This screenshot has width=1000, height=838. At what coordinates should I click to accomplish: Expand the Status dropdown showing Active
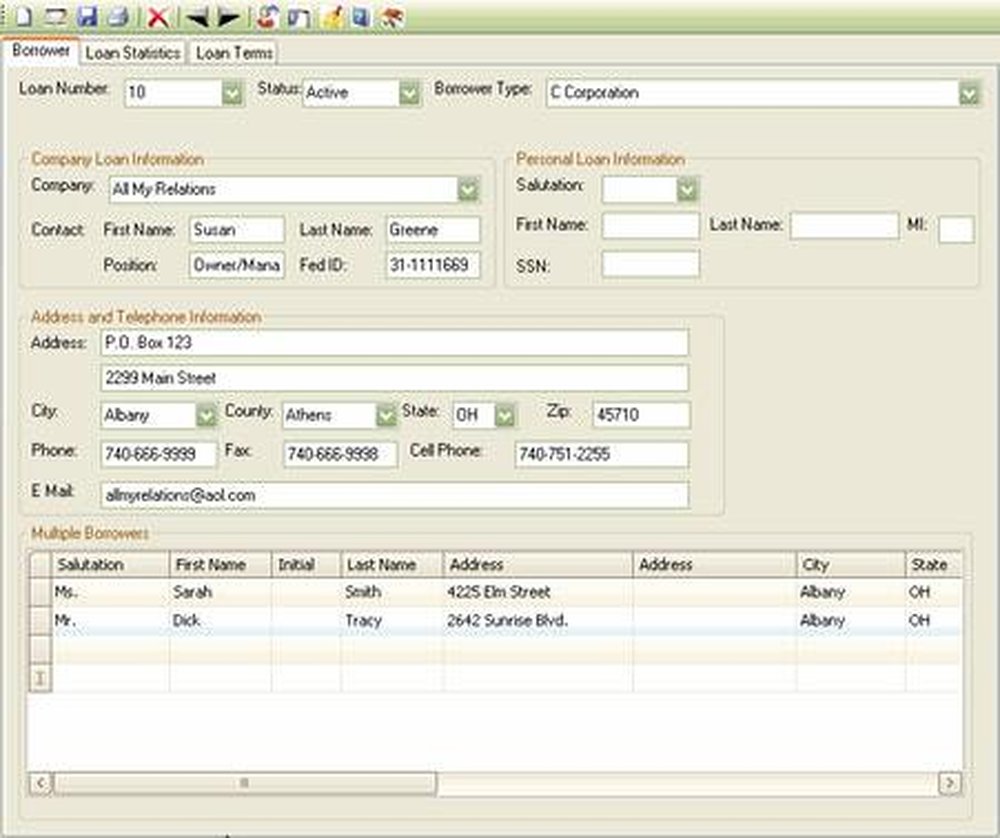coord(409,90)
